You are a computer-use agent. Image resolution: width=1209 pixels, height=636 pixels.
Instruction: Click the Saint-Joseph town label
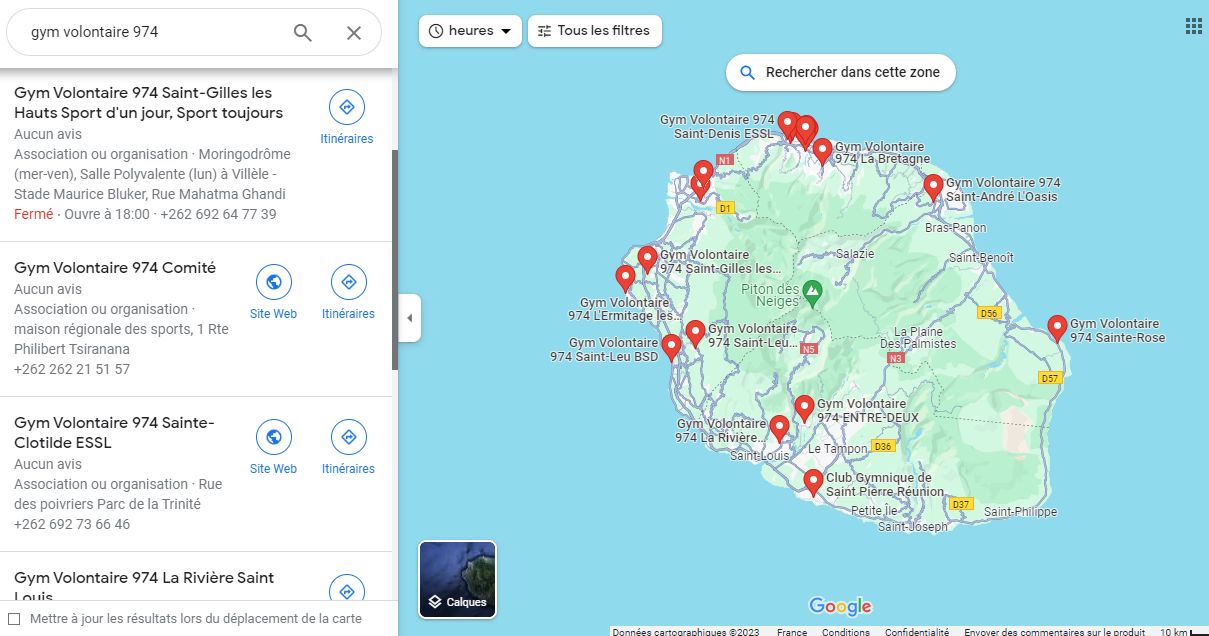(912, 526)
